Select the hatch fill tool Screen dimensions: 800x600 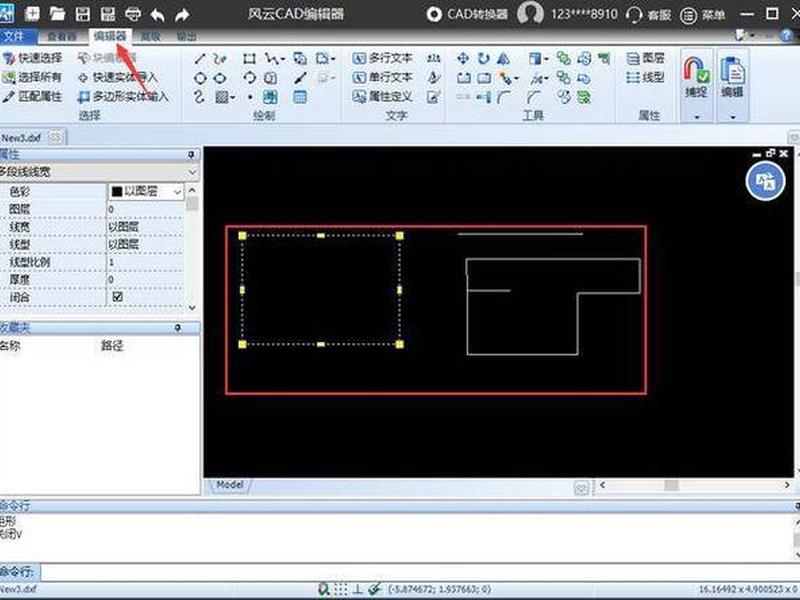pyautogui.click(x=222, y=97)
